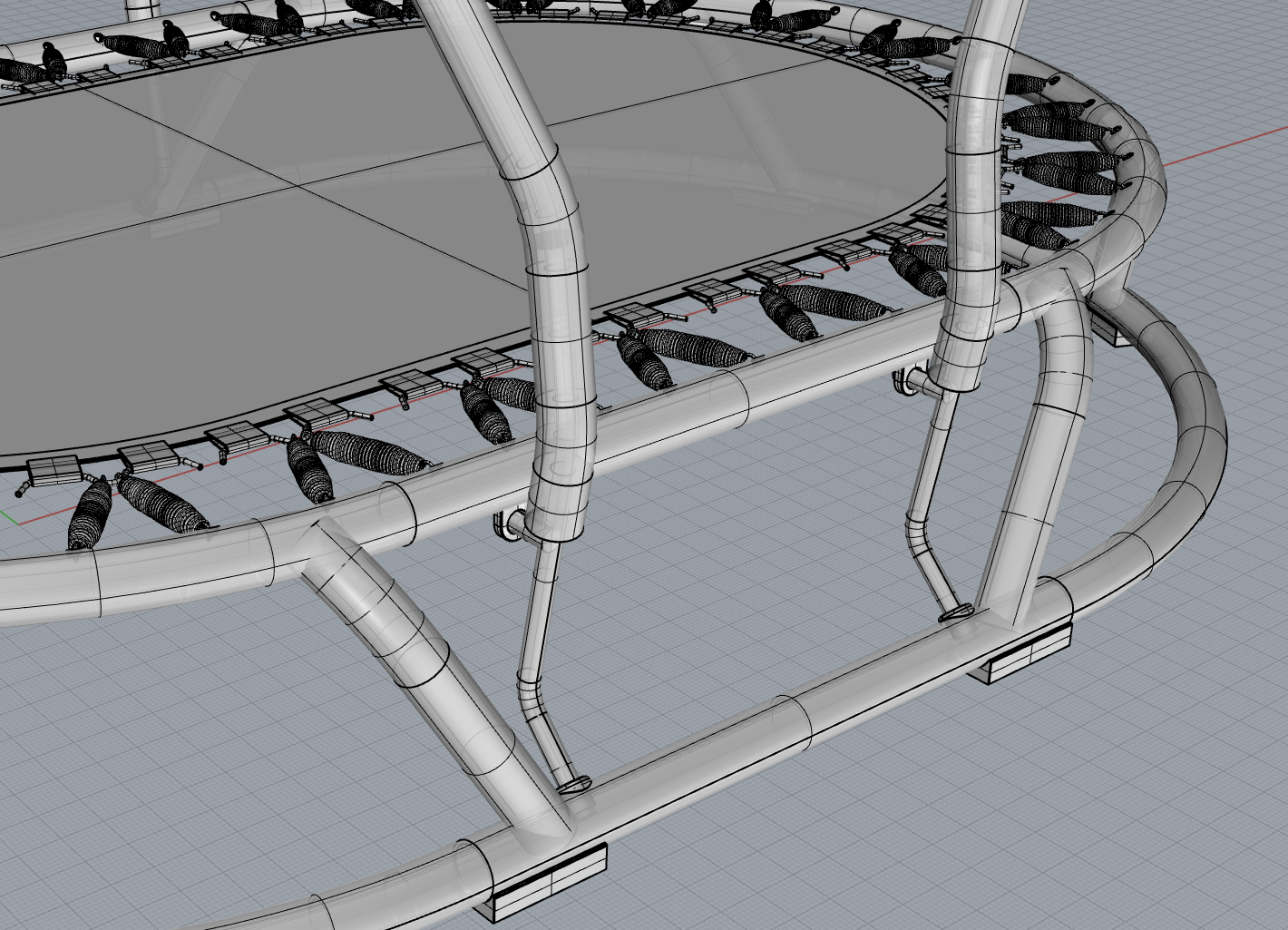Screen dimensions: 1288x930
Task: Select the thin support rod below front pole
Action: [x=542, y=667]
